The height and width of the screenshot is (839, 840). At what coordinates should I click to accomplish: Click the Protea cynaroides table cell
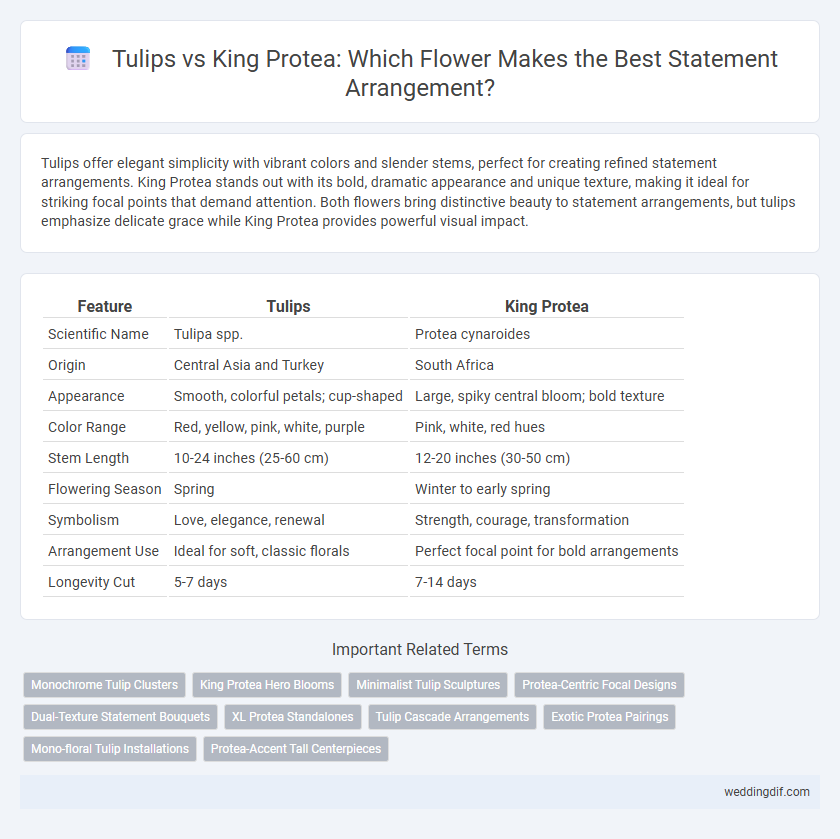(472, 334)
